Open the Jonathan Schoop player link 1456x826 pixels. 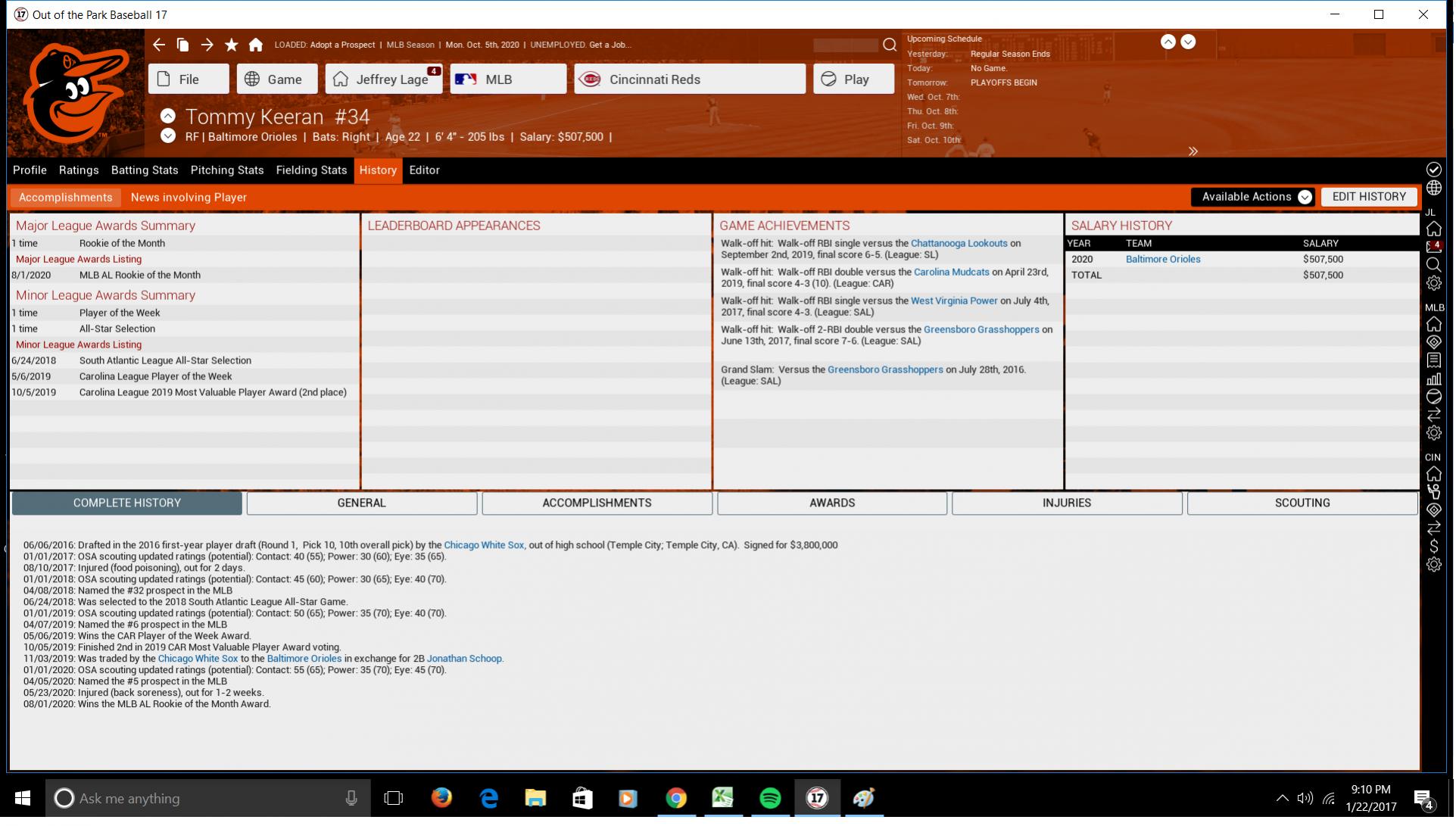464,659
